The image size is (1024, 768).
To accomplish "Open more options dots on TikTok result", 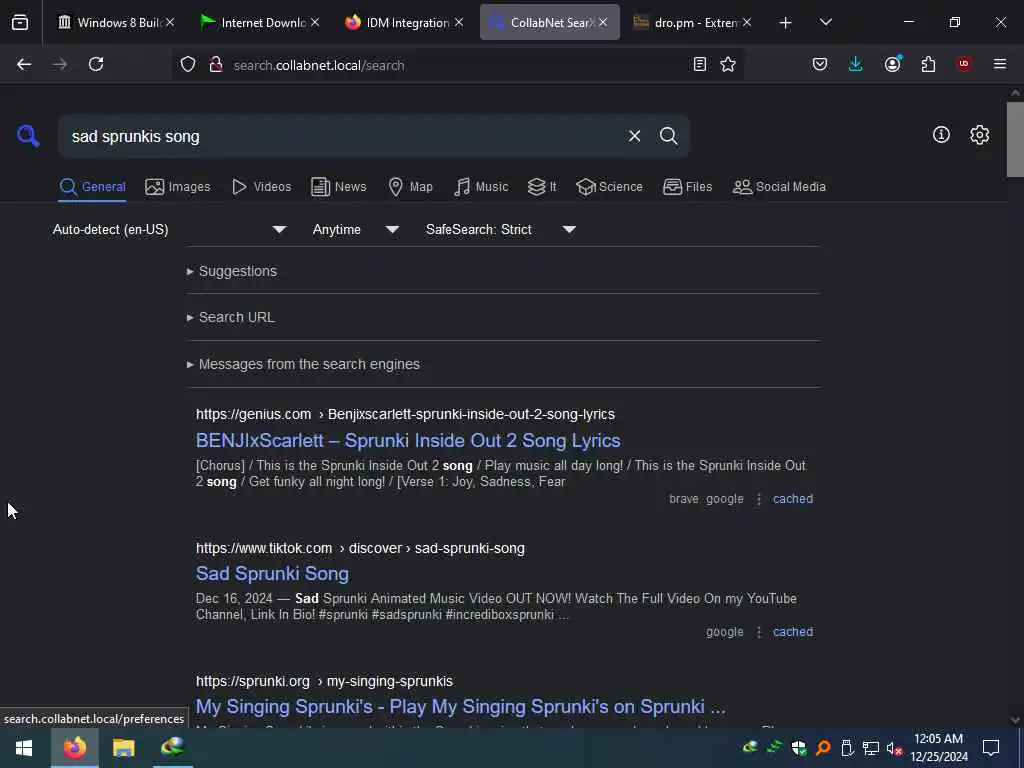I will [x=759, y=632].
